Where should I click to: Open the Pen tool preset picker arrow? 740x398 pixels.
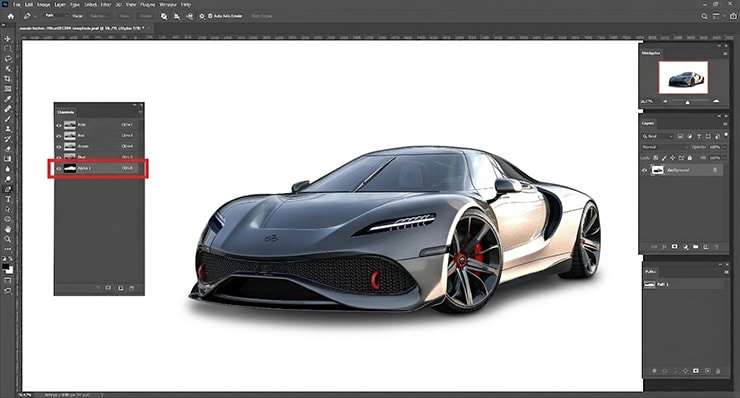click(35, 16)
